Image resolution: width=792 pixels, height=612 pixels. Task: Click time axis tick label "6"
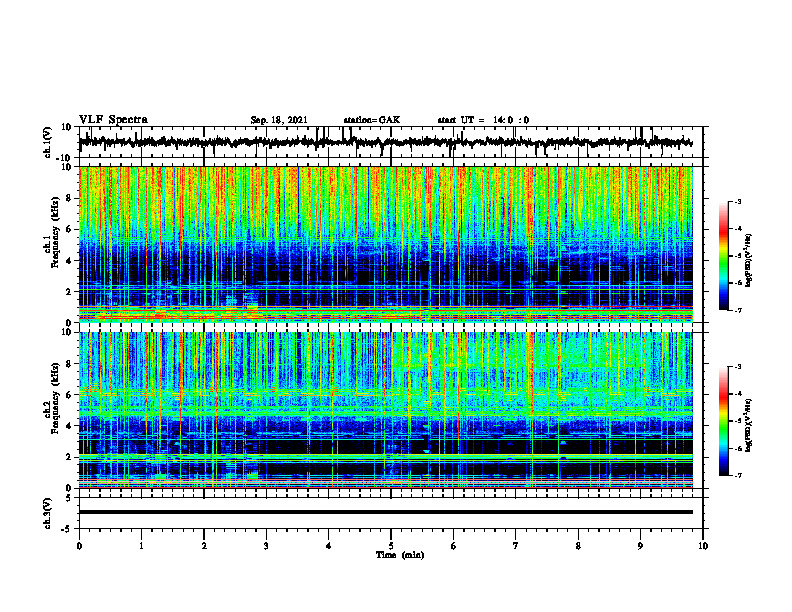[454, 546]
